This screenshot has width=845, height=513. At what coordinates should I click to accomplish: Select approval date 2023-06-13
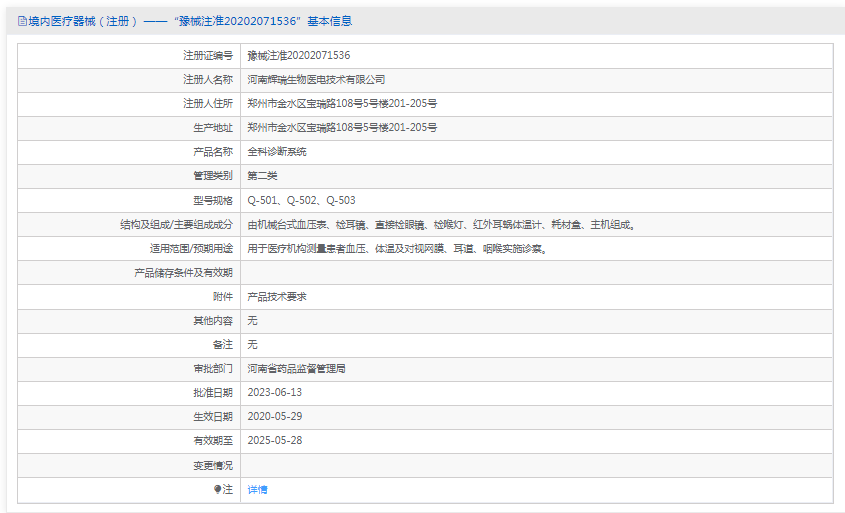(x=275, y=392)
